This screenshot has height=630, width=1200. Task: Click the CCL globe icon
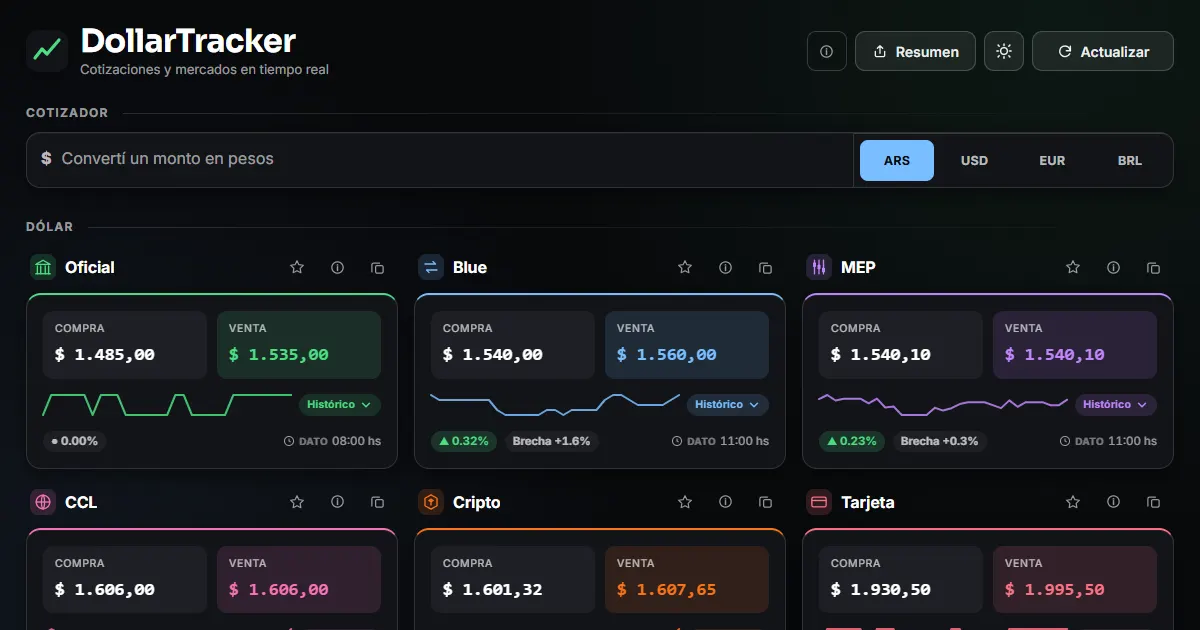coord(43,502)
